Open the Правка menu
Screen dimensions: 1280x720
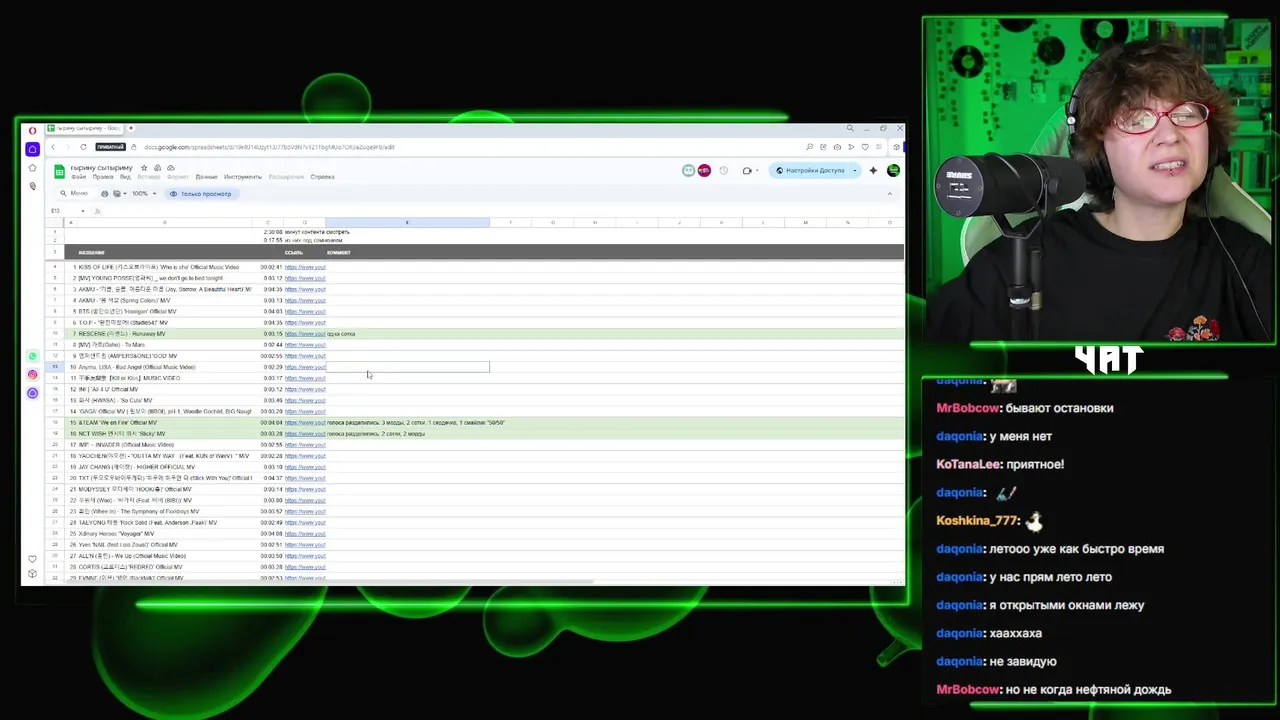(x=103, y=177)
